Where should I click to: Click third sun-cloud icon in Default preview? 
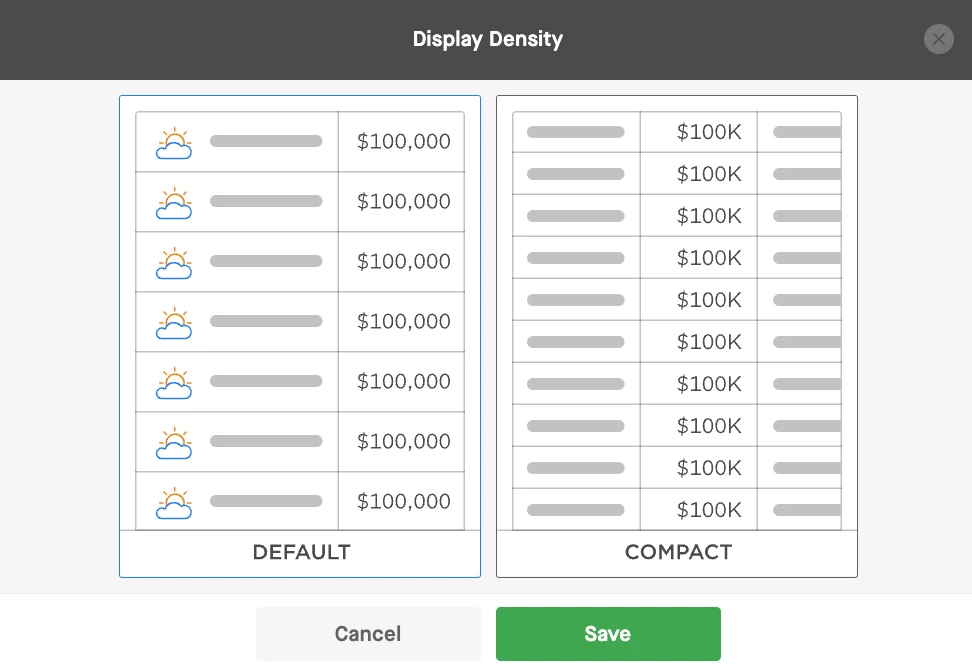tap(174, 263)
